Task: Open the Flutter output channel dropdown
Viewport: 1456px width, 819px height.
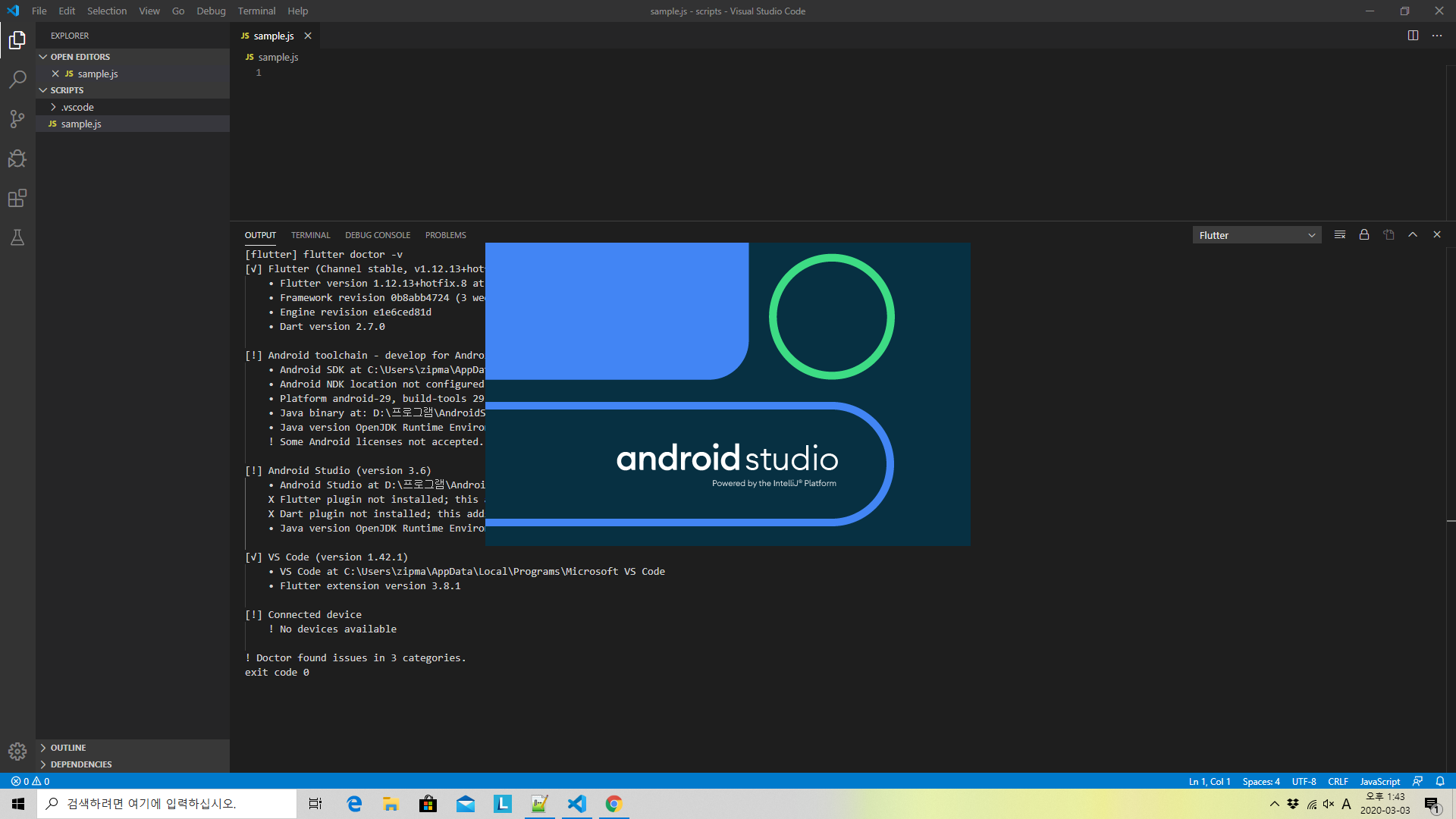Action: tap(1257, 235)
